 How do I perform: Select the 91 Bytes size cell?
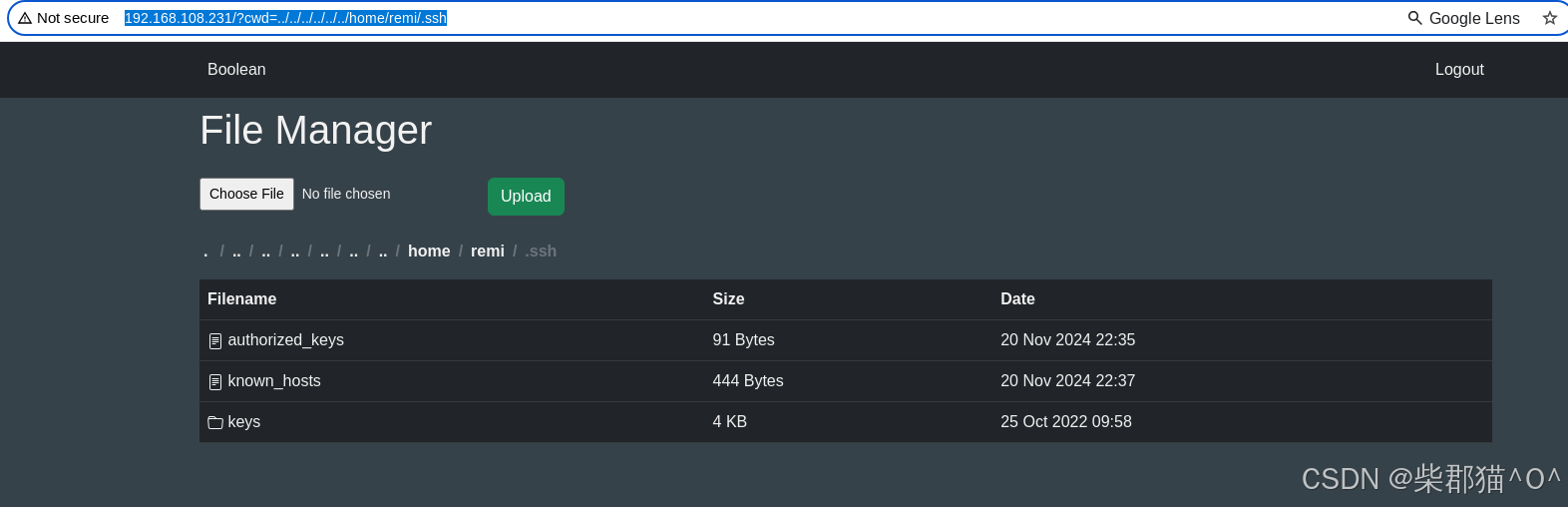coord(743,340)
